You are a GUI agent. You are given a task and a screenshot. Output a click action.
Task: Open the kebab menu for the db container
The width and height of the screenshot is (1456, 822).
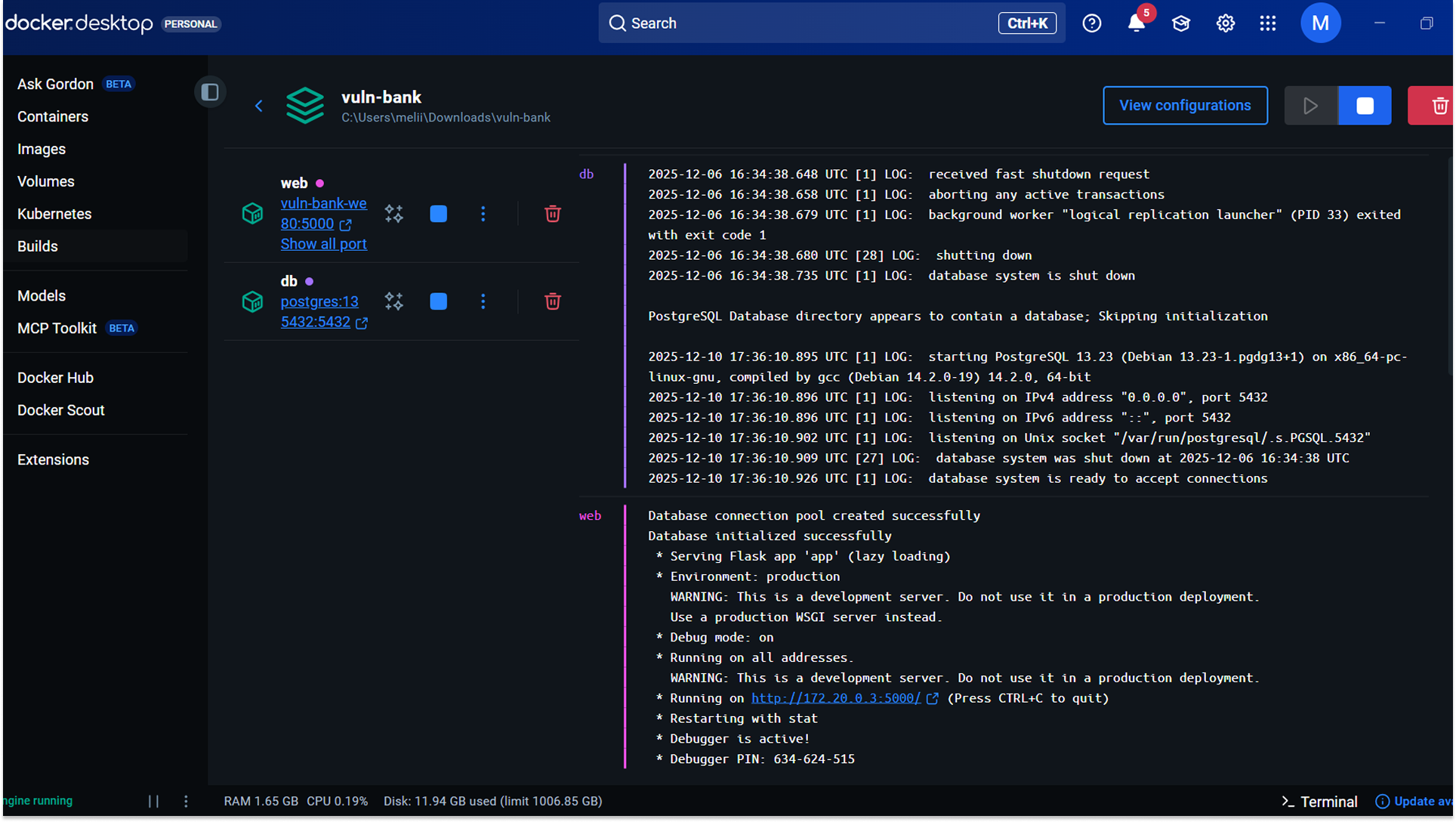483,301
